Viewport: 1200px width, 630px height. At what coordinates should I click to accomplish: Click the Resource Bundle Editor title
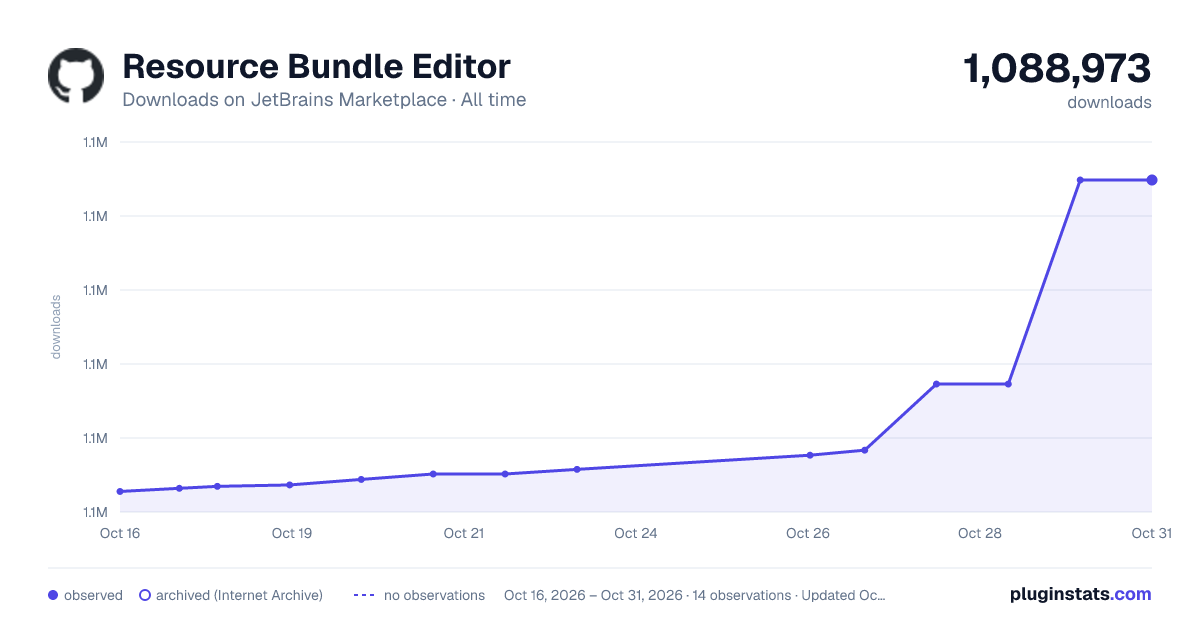click(316, 66)
